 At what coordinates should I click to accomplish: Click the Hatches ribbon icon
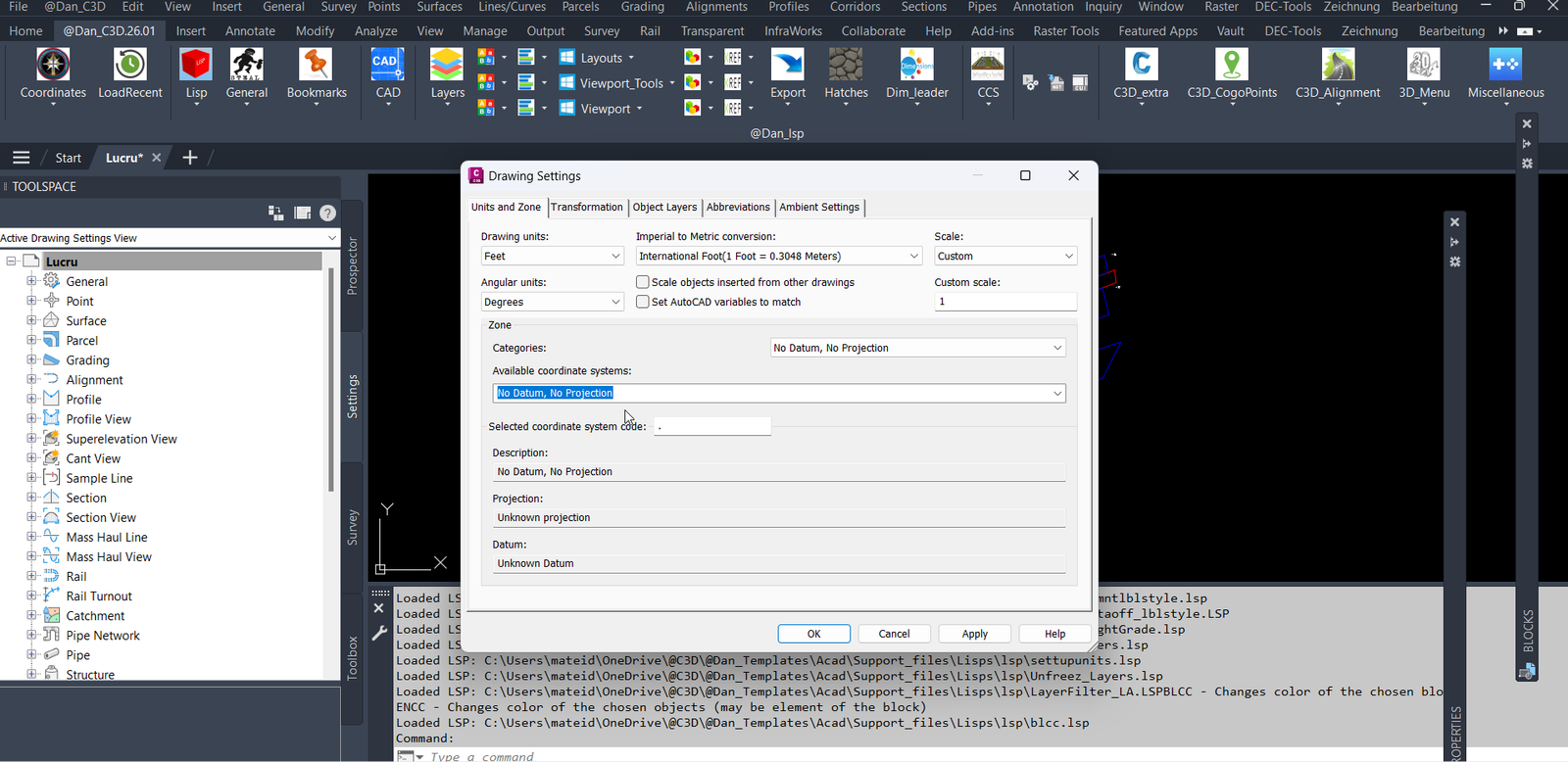point(846,66)
